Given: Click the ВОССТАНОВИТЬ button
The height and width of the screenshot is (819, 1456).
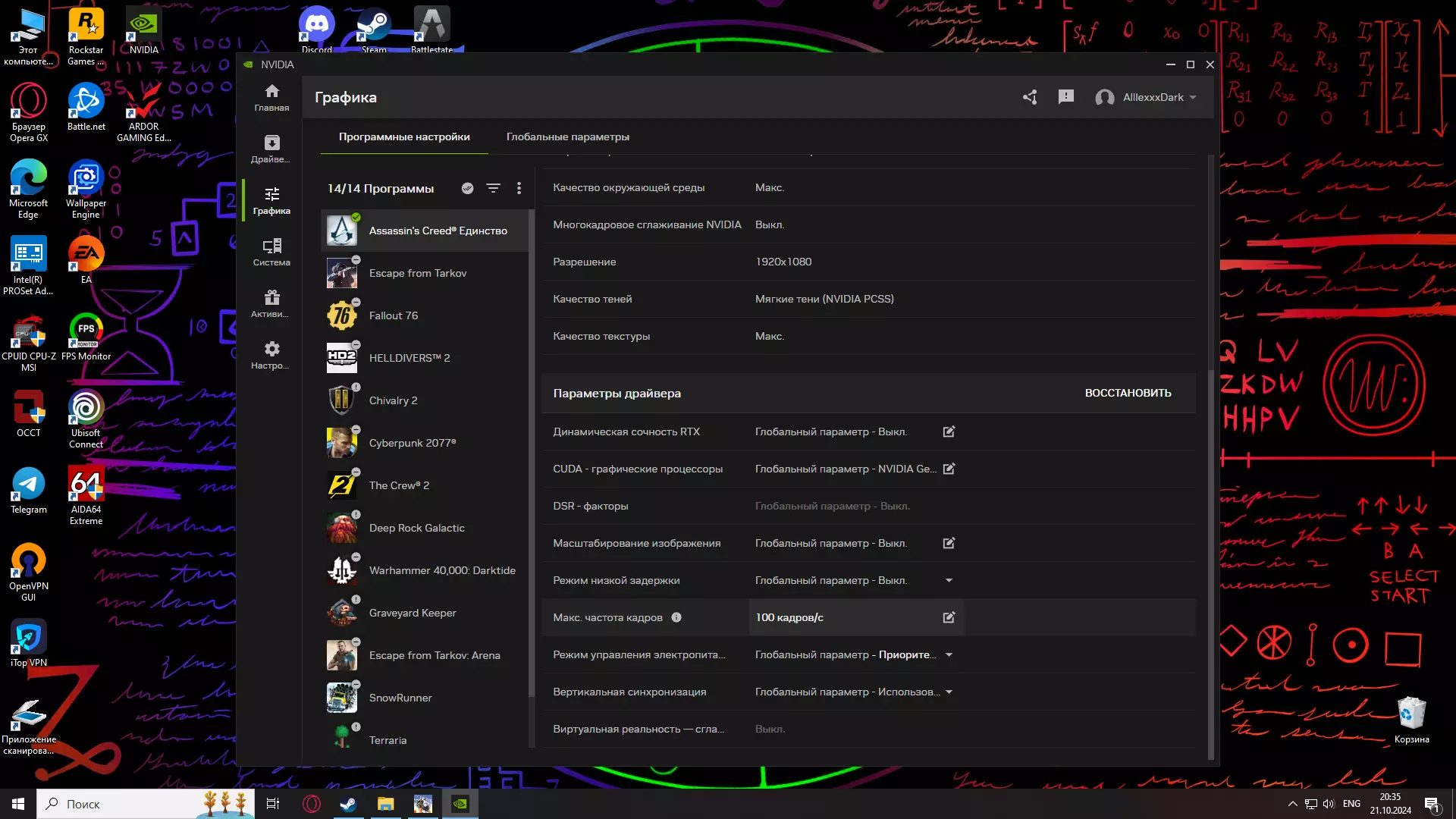Looking at the screenshot, I should tap(1128, 393).
